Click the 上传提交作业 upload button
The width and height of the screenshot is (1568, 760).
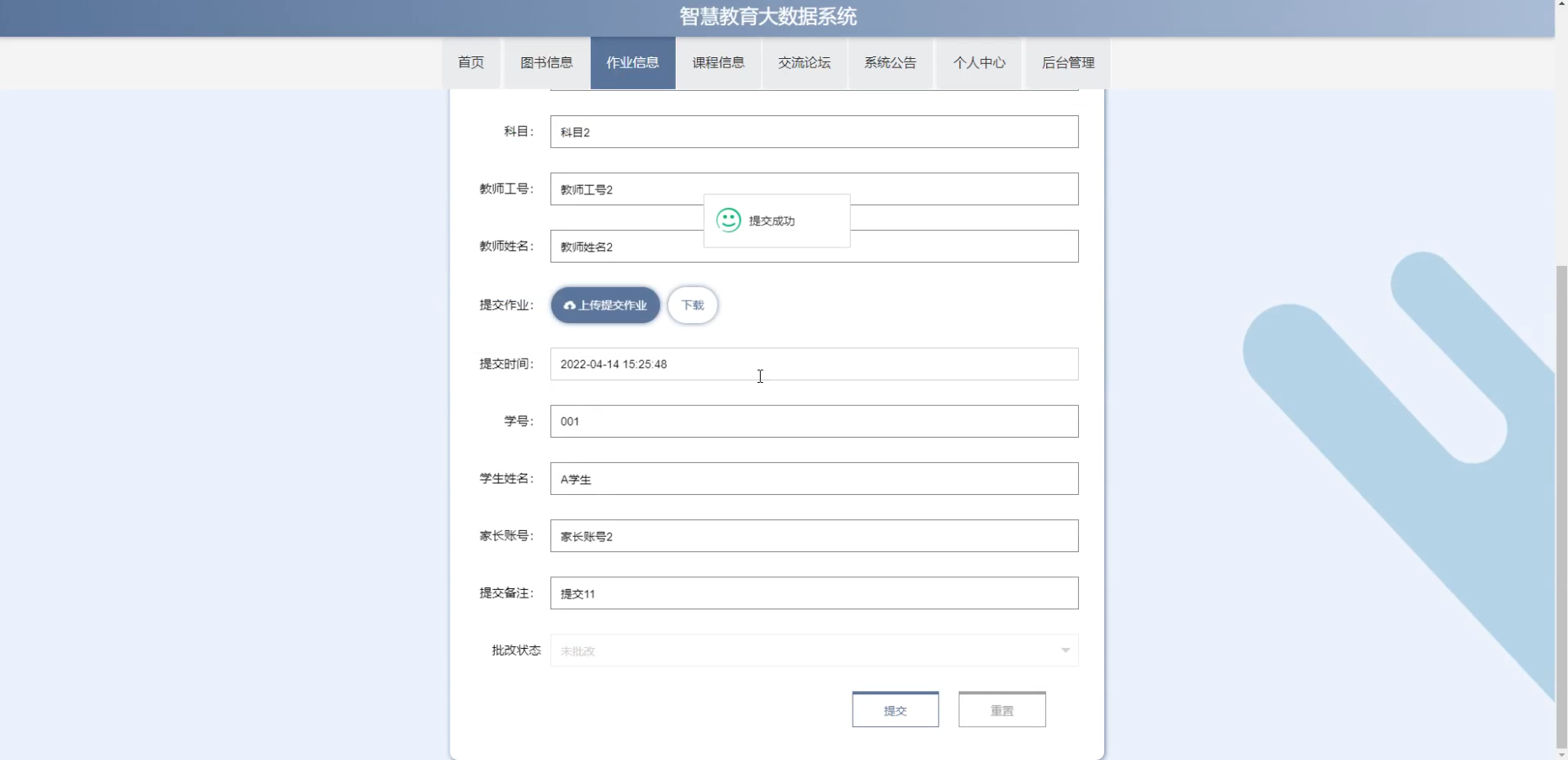pyautogui.click(x=605, y=306)
